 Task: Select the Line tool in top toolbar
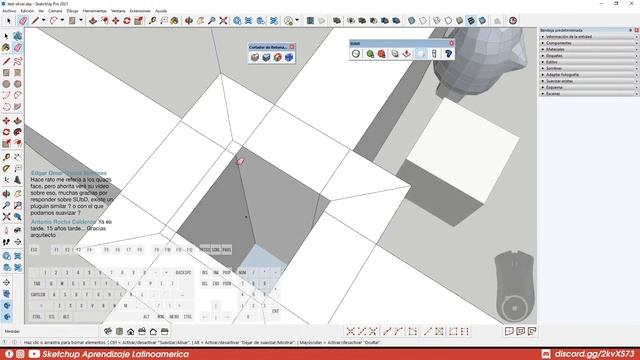click(x=36, y=20)
